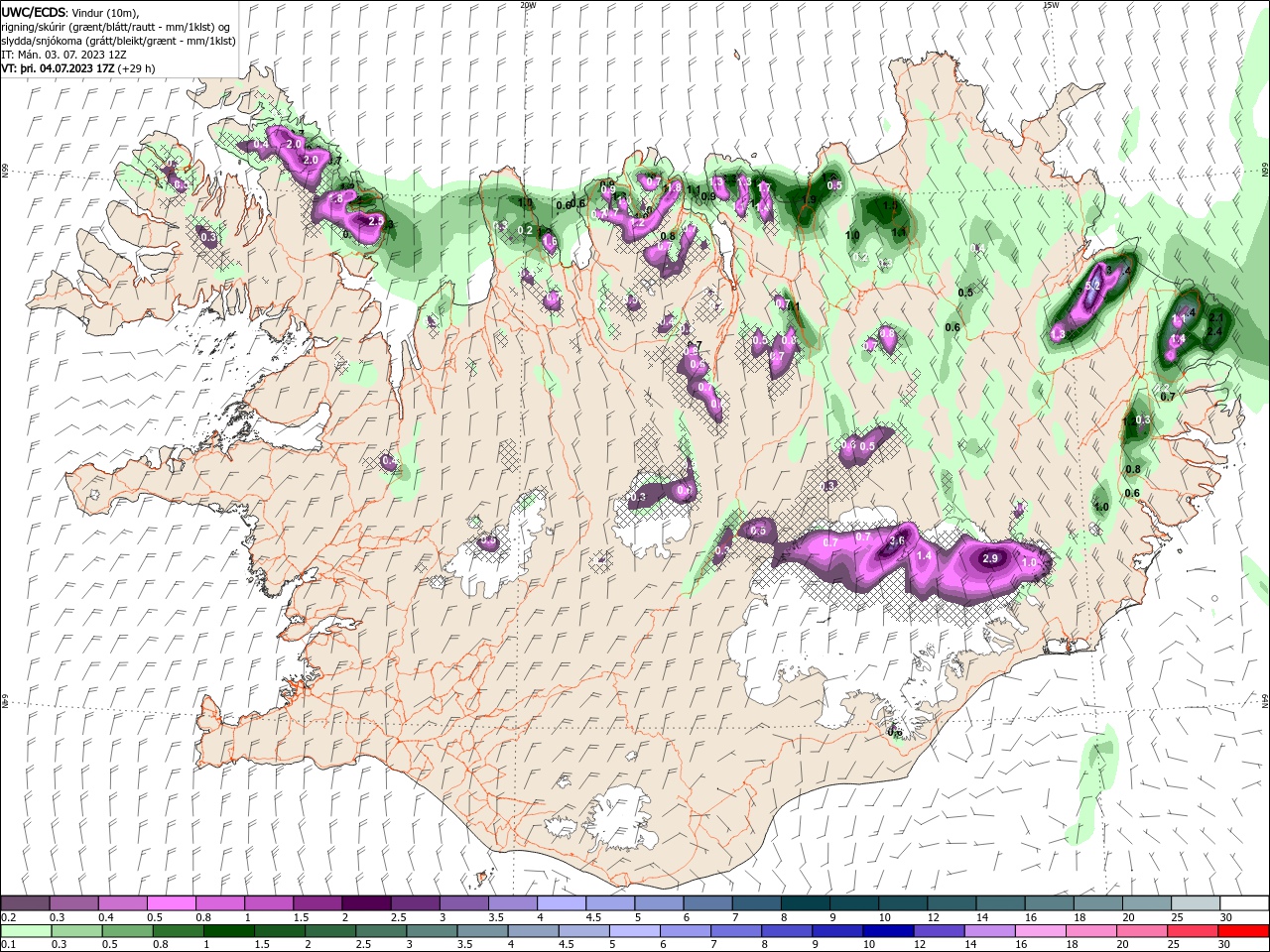This screenshot has width=1270, height=952.
Task: Pick the lavender swatch above upper-row 4
Action: [561, 903]
